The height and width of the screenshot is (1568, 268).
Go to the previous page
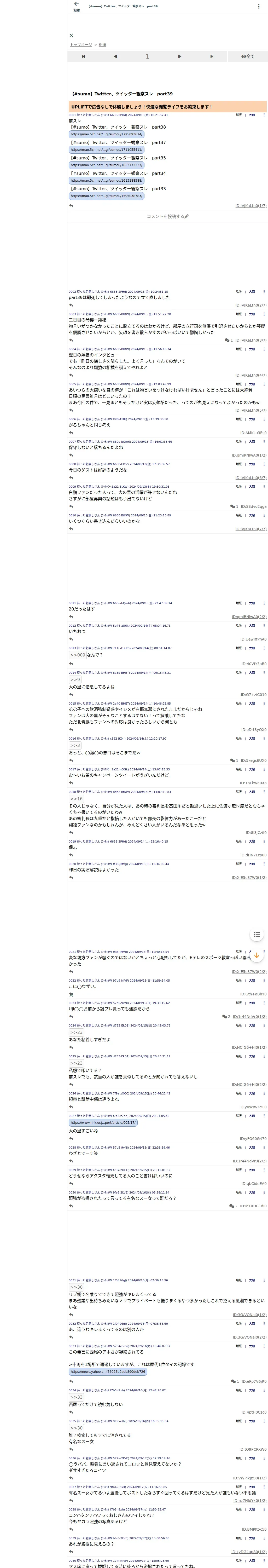pyautogui.click(x=115, y=57)
